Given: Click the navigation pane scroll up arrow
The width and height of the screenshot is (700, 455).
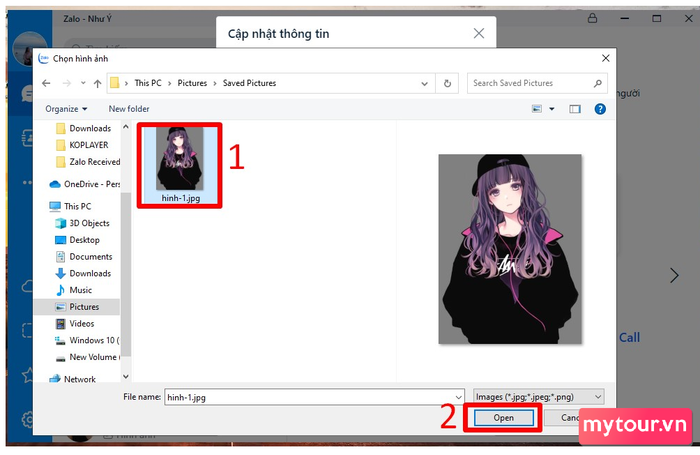Looking at the screenshot, I should pos(126,127).
